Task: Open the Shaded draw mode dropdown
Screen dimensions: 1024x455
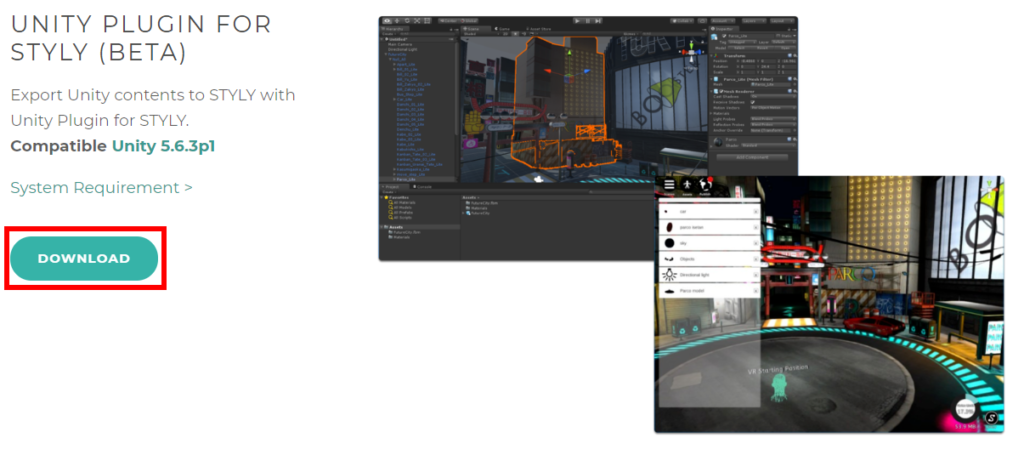Action: (x=482, y=33)
